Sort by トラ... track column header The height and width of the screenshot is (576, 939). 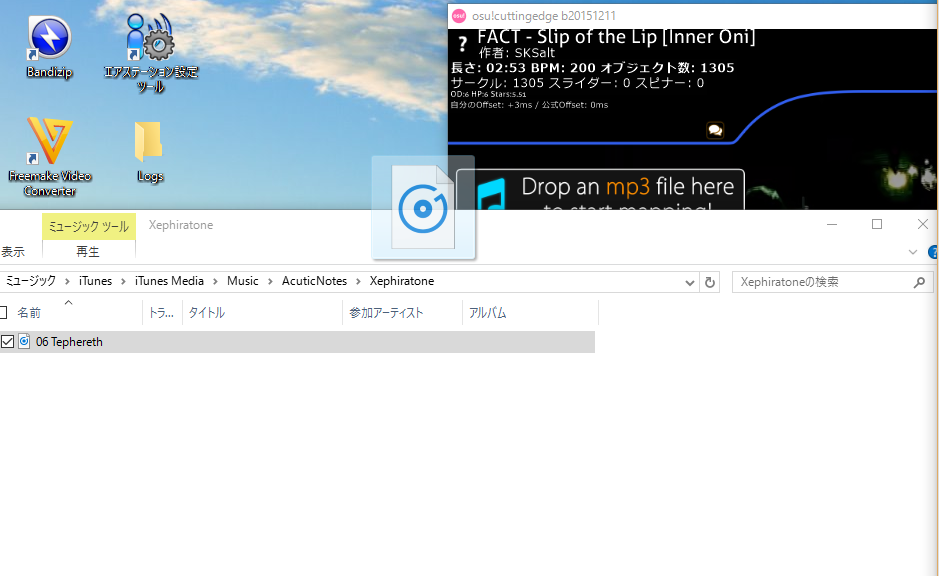coord(162,312)
